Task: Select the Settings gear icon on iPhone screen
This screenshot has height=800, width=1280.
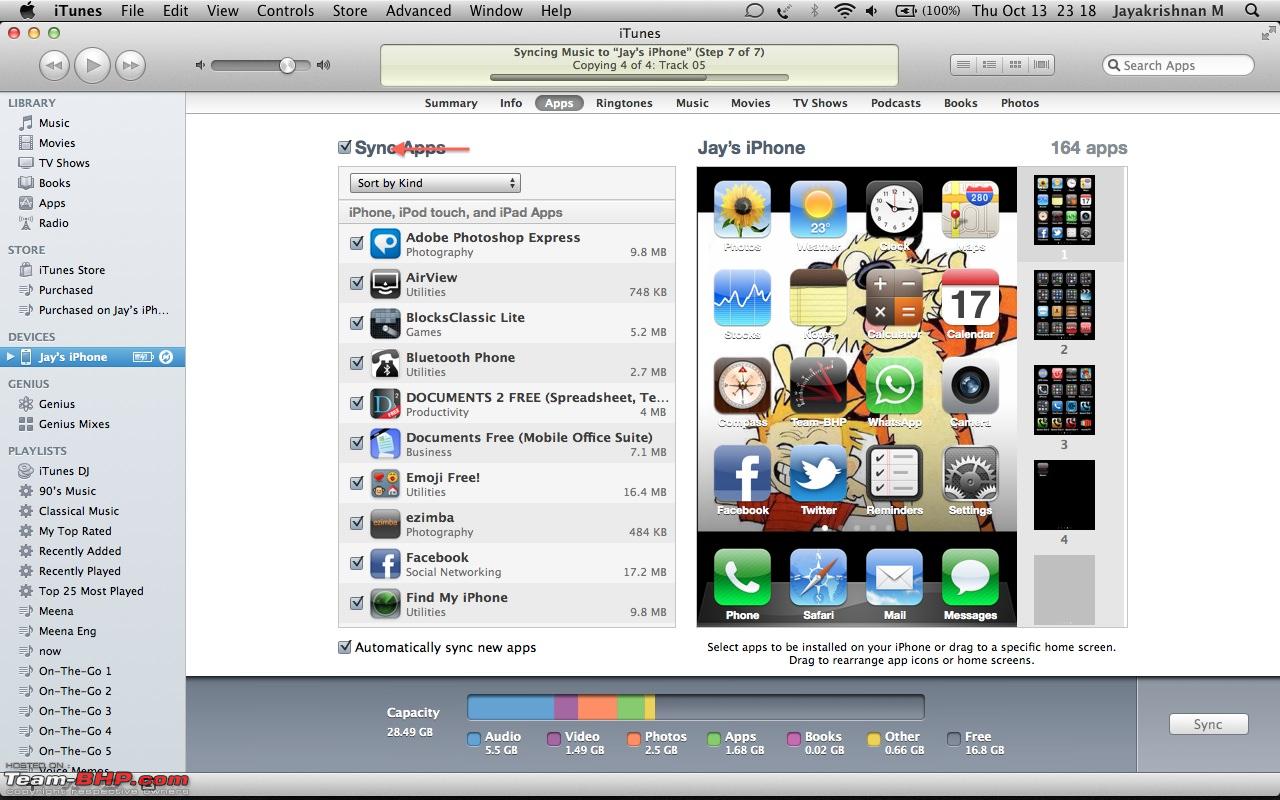Action: pos(970,475)
